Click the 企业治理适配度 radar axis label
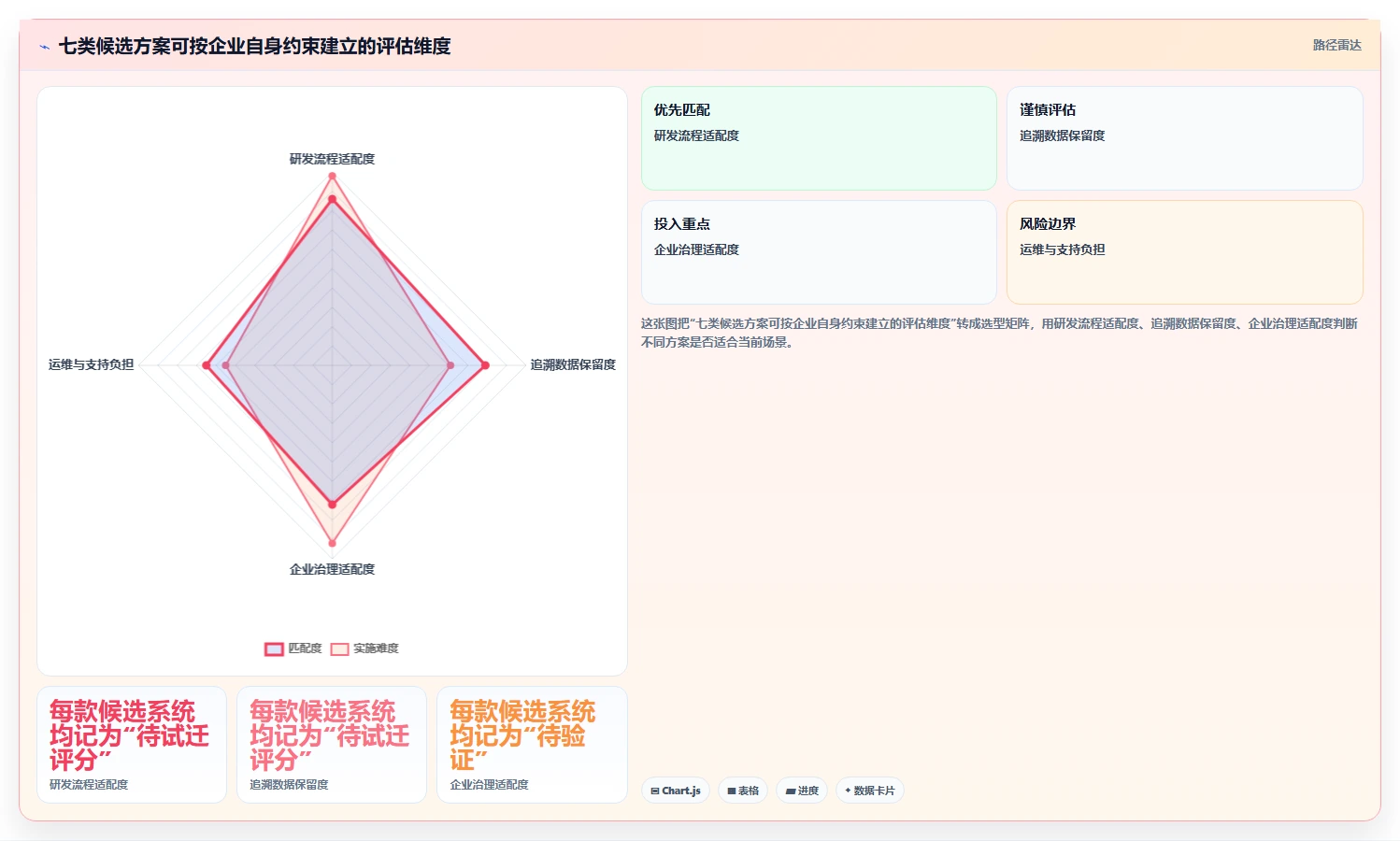Image resolution: width=1400 pixels, height=841 pixels. (x=332, y=569)
